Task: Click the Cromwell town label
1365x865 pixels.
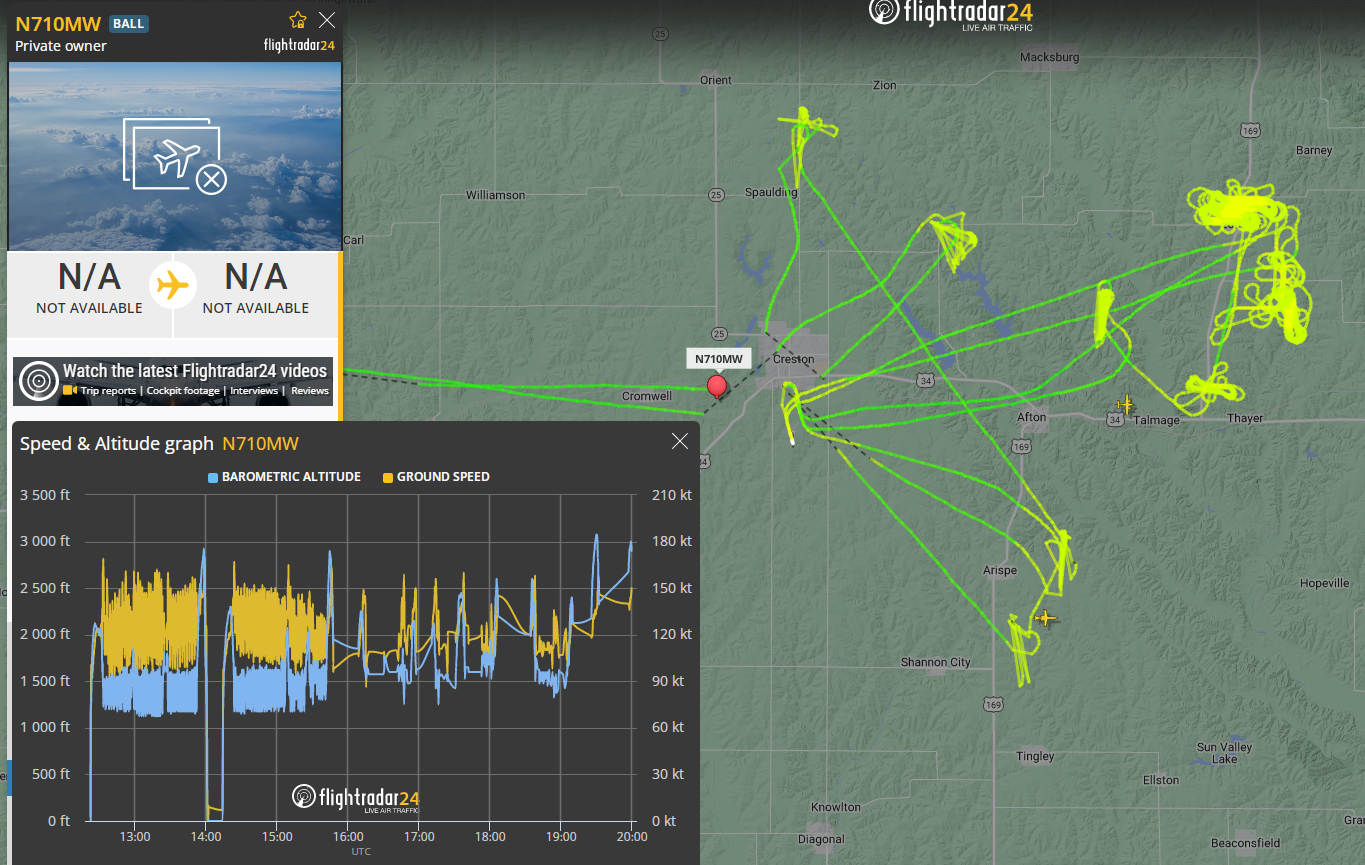Action: (x=647, y=396)
